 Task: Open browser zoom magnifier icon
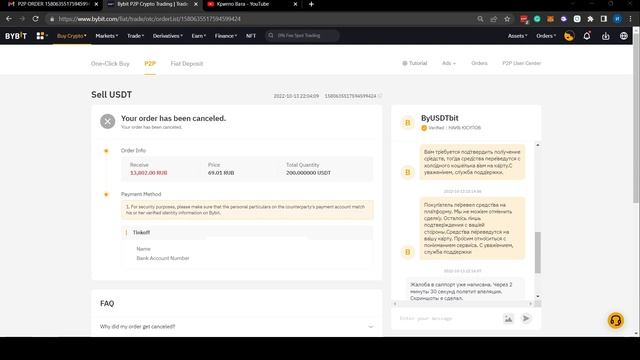click(x=480, y=19)
